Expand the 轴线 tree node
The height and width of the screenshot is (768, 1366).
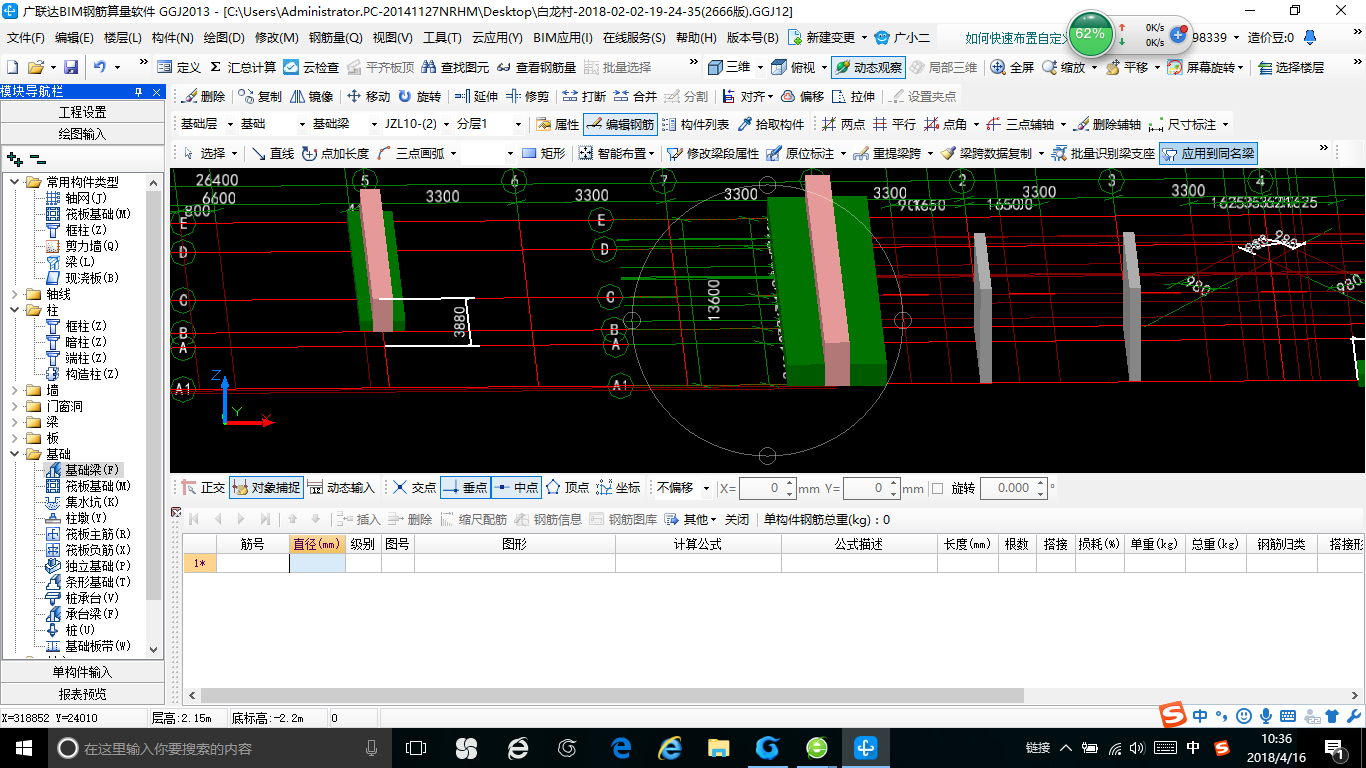point(14,294)
